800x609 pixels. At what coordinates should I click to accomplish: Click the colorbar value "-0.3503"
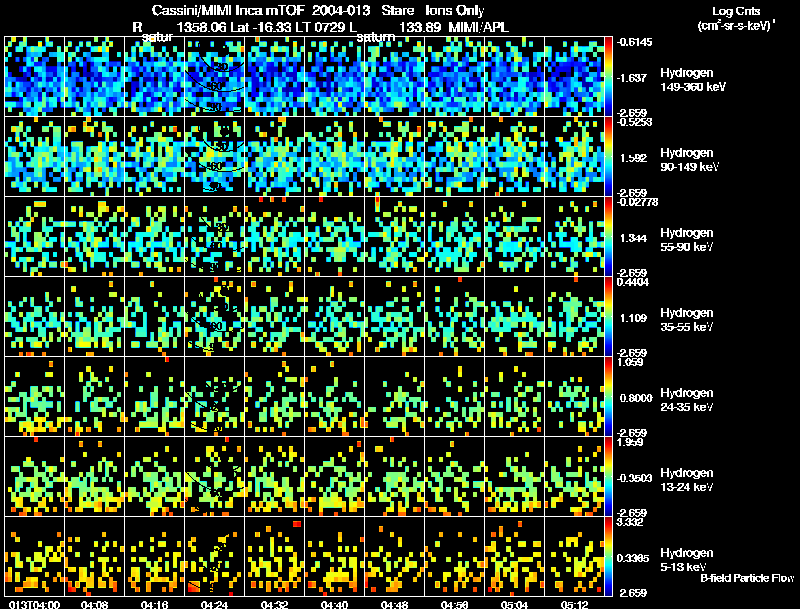(x=634, y=478)
